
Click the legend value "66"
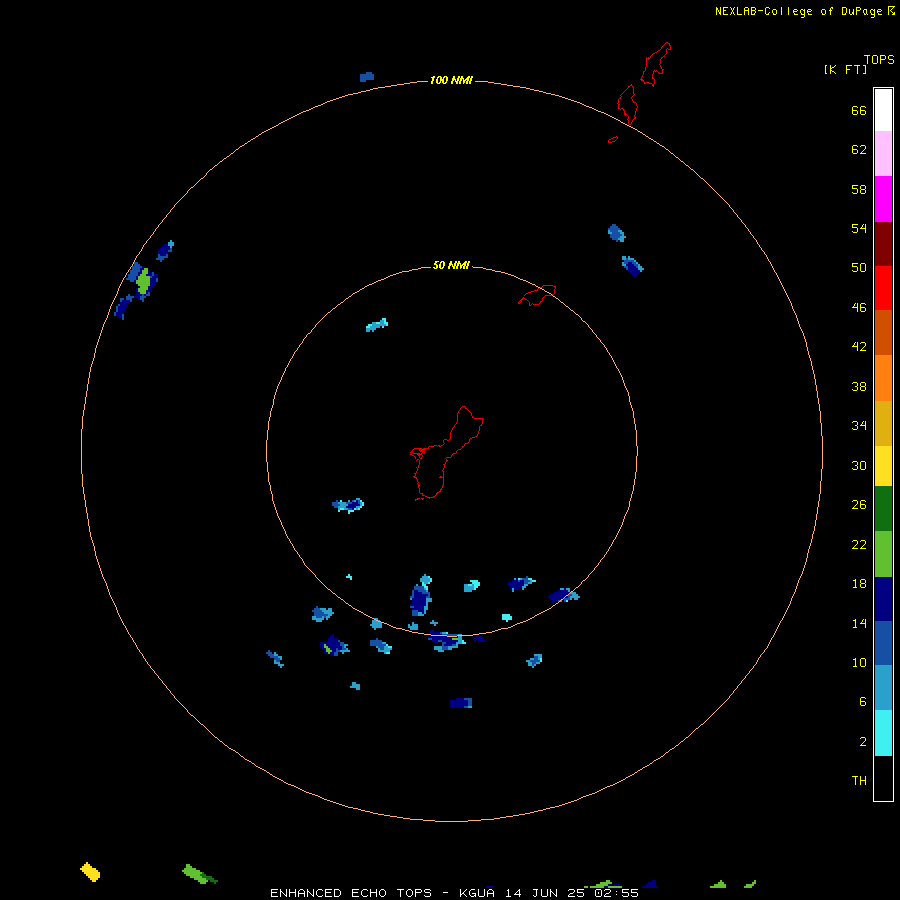coord(859,110)
